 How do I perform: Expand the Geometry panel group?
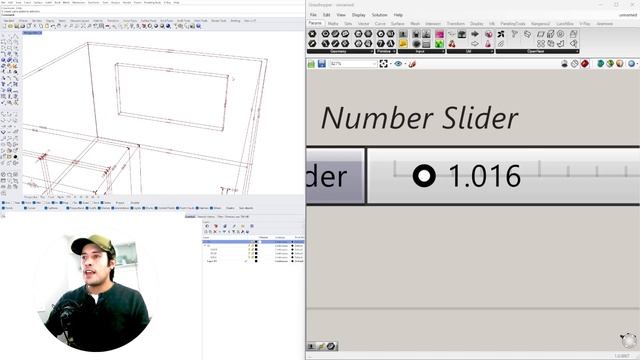371,51
